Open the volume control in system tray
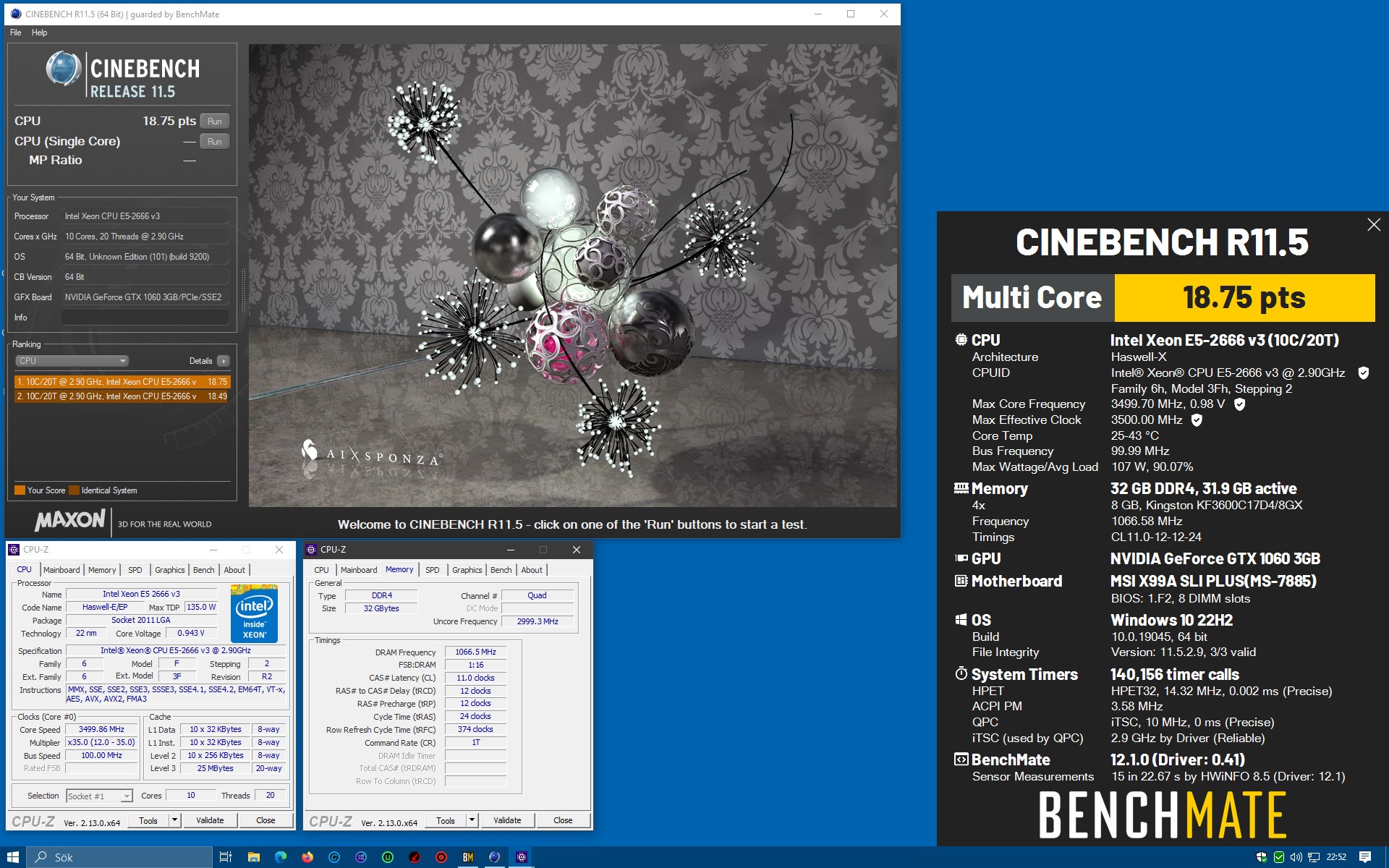 [x=1296, y=857]
